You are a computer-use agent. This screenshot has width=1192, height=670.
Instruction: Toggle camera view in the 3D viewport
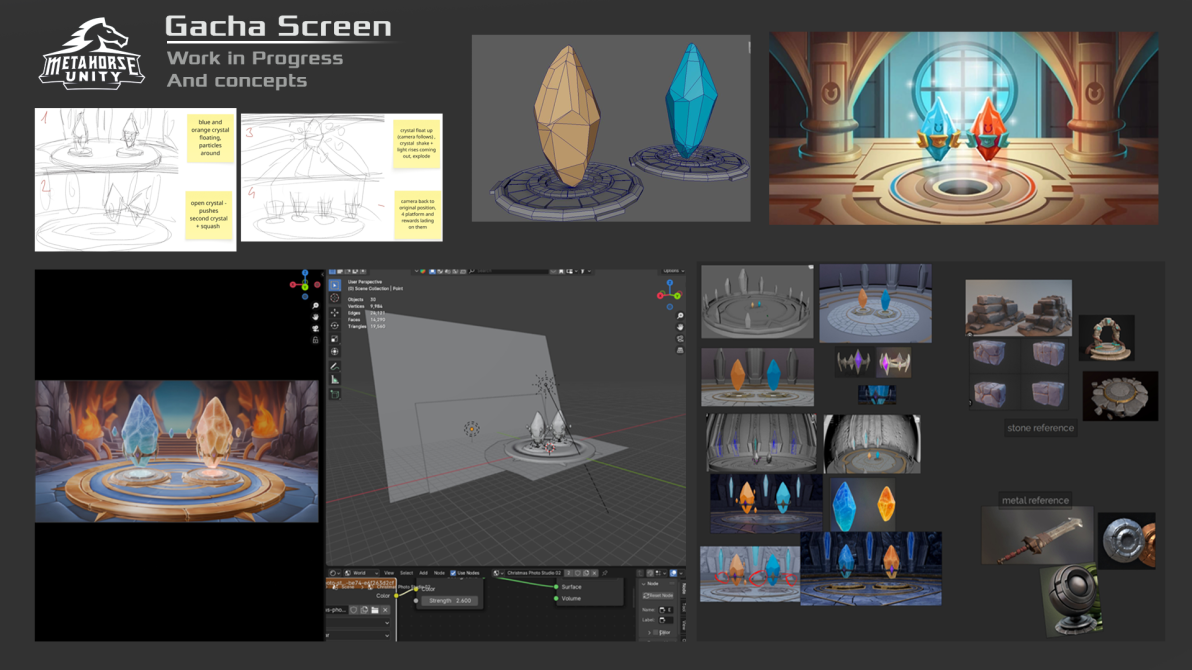click(680, 339)
